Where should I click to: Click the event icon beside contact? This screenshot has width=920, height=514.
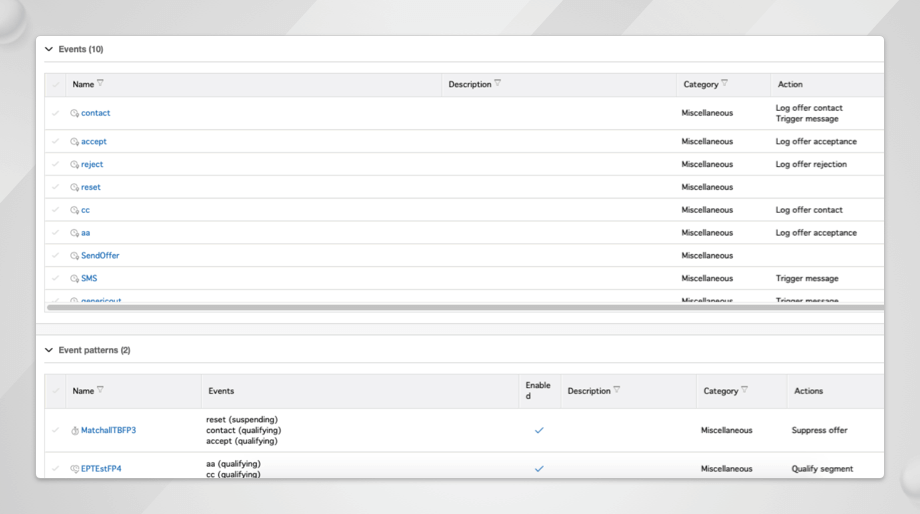coord(75,114)
